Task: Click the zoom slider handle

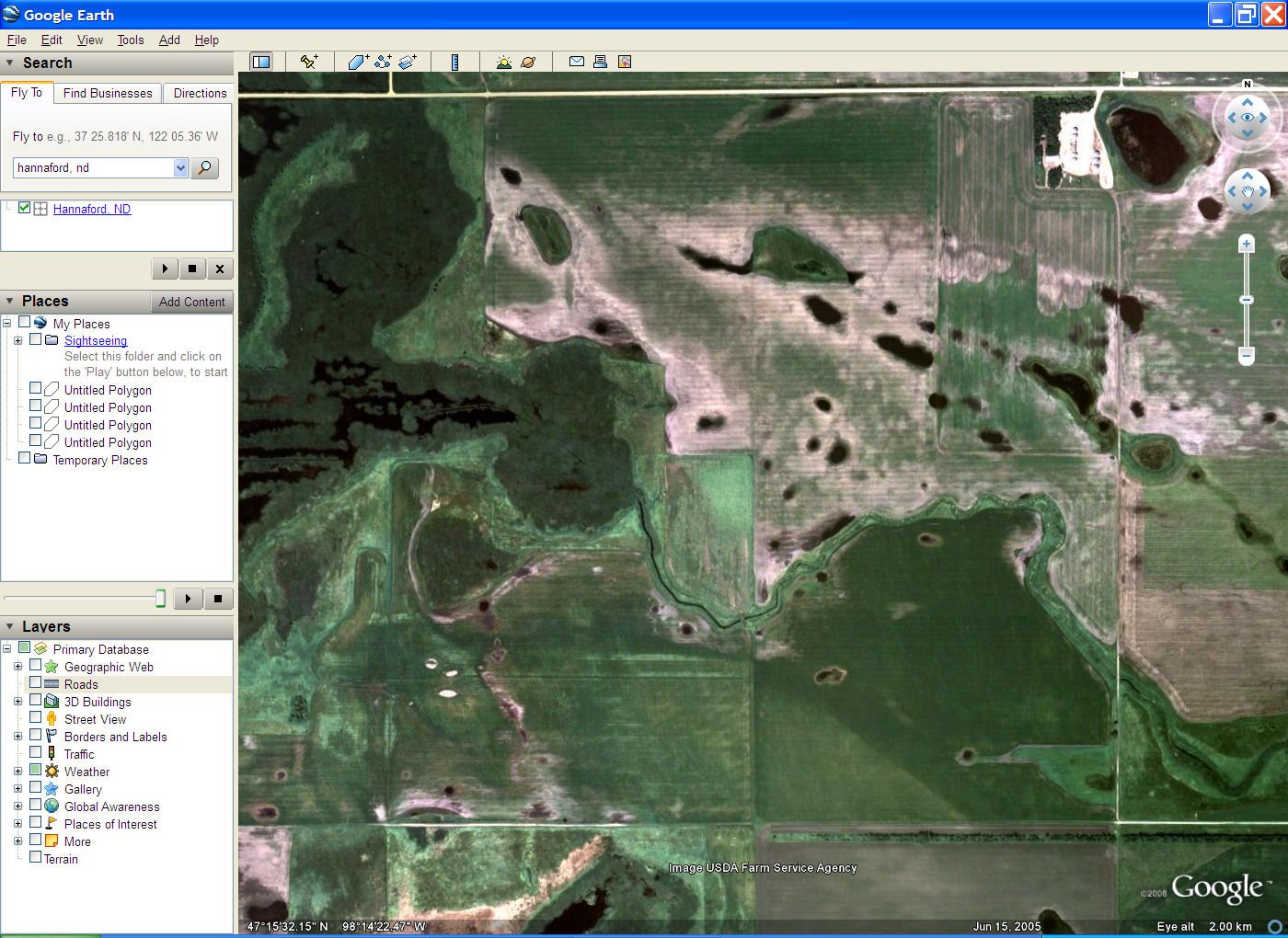Action: click(1247, 300)
